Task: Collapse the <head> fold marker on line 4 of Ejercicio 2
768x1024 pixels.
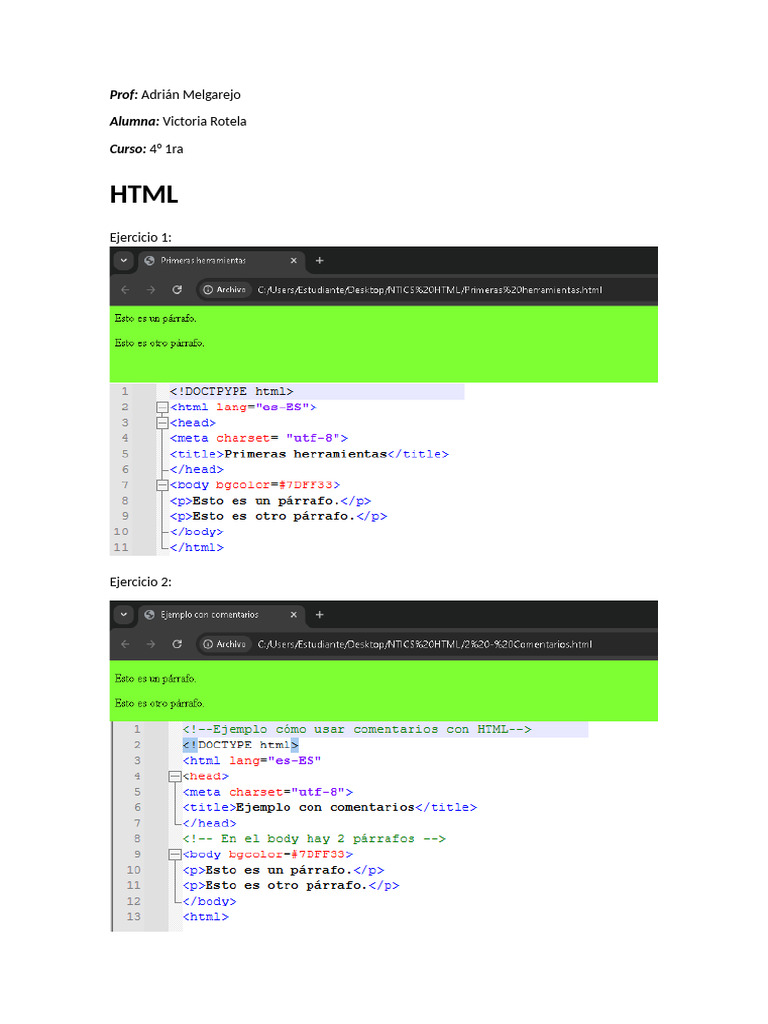Action: click(x=174, y=776)
